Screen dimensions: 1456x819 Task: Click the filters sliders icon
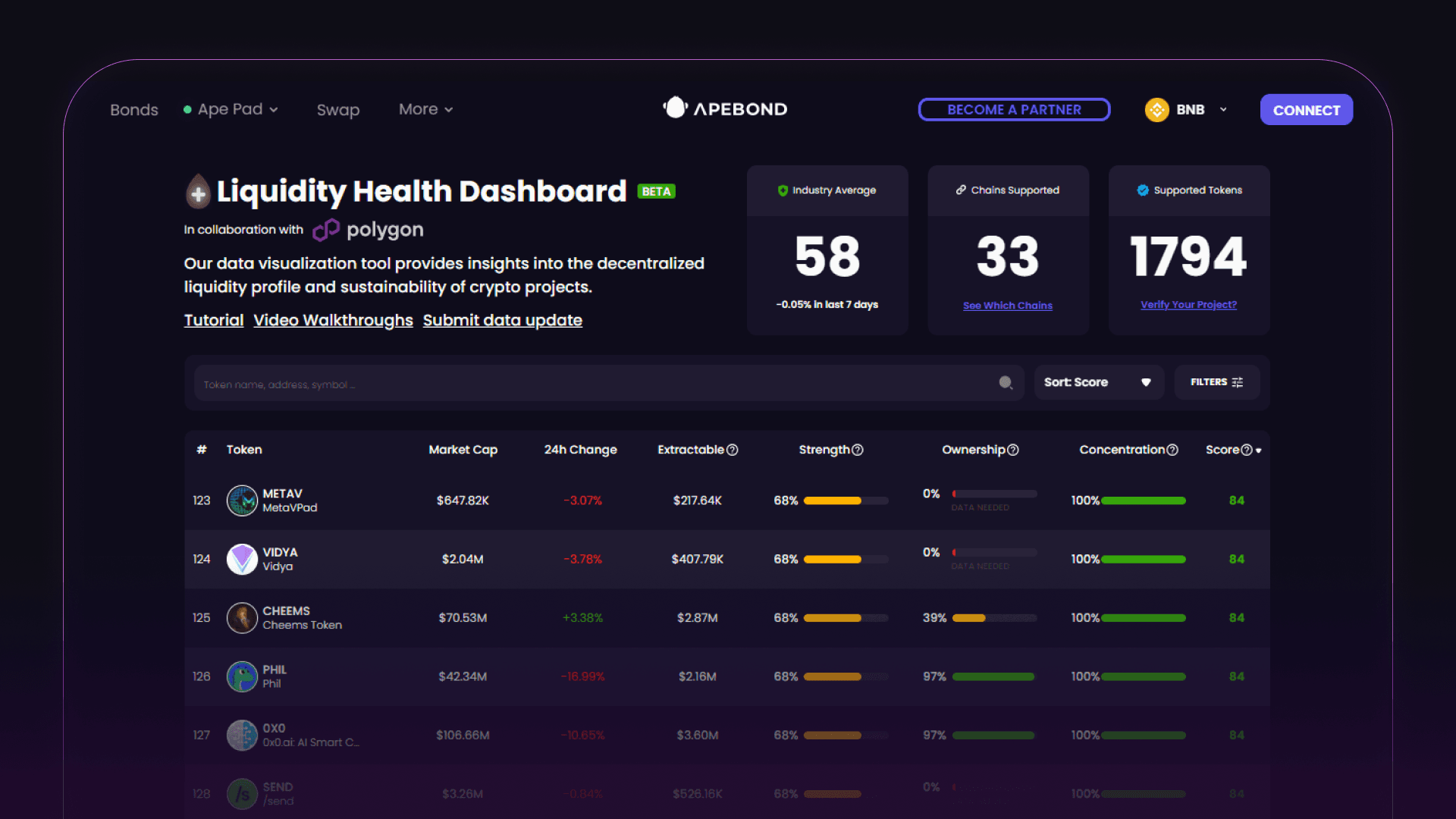pos(1238,382)
